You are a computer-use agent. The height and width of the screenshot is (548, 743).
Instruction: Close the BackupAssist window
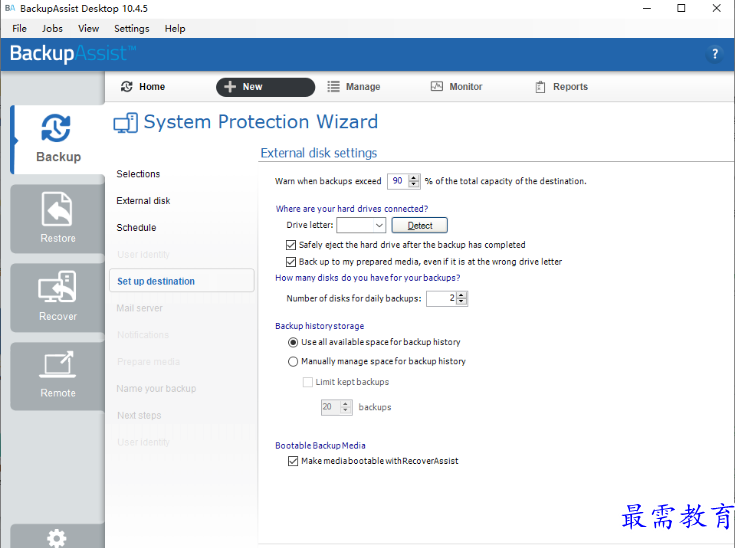pos(716,9)
